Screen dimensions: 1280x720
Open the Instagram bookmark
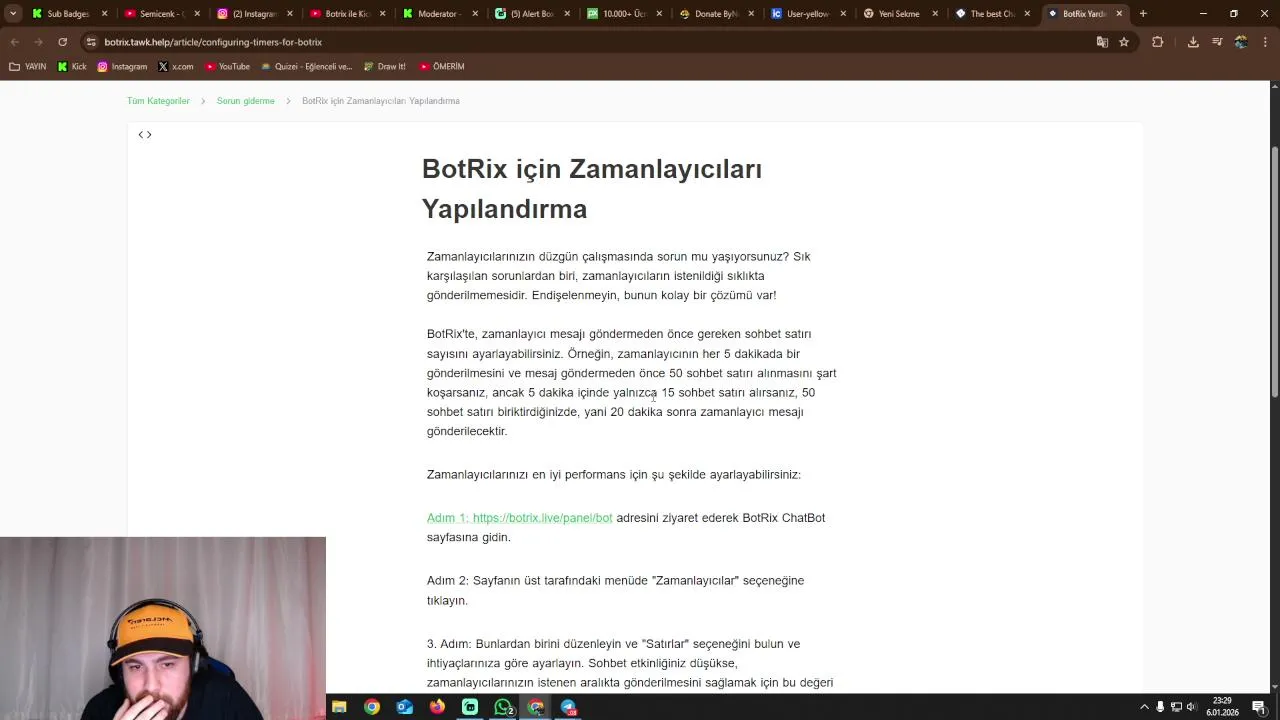click(122, 66)
